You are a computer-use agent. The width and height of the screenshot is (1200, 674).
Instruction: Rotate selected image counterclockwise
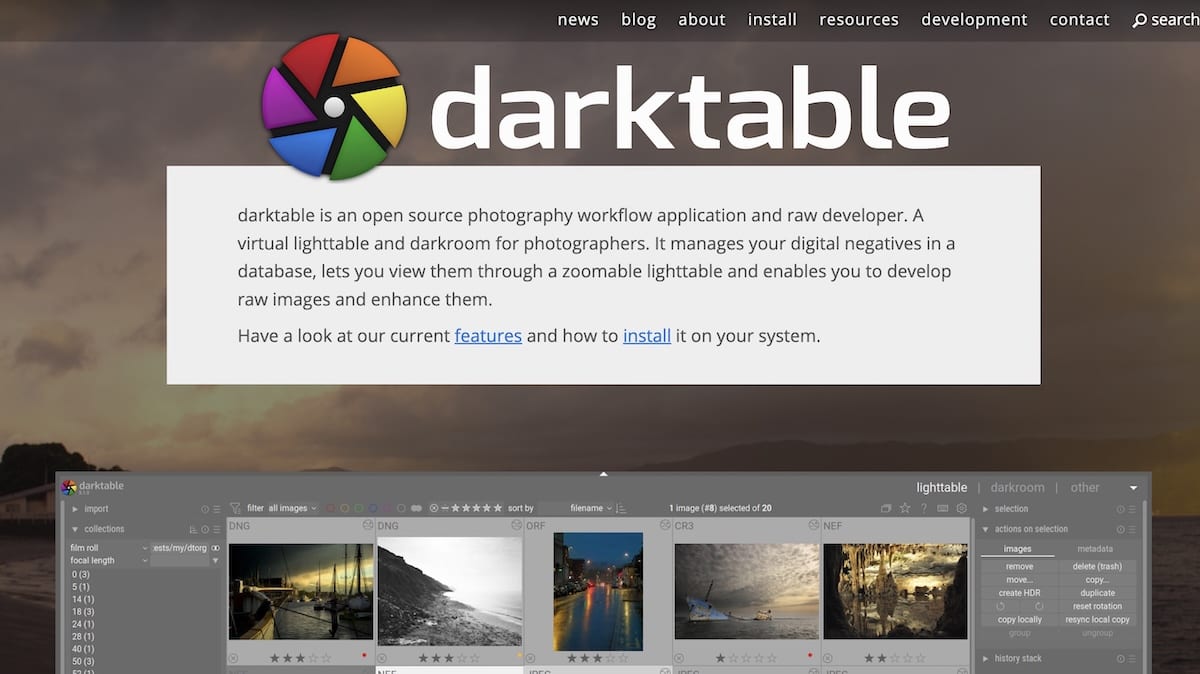[1000, 607]
